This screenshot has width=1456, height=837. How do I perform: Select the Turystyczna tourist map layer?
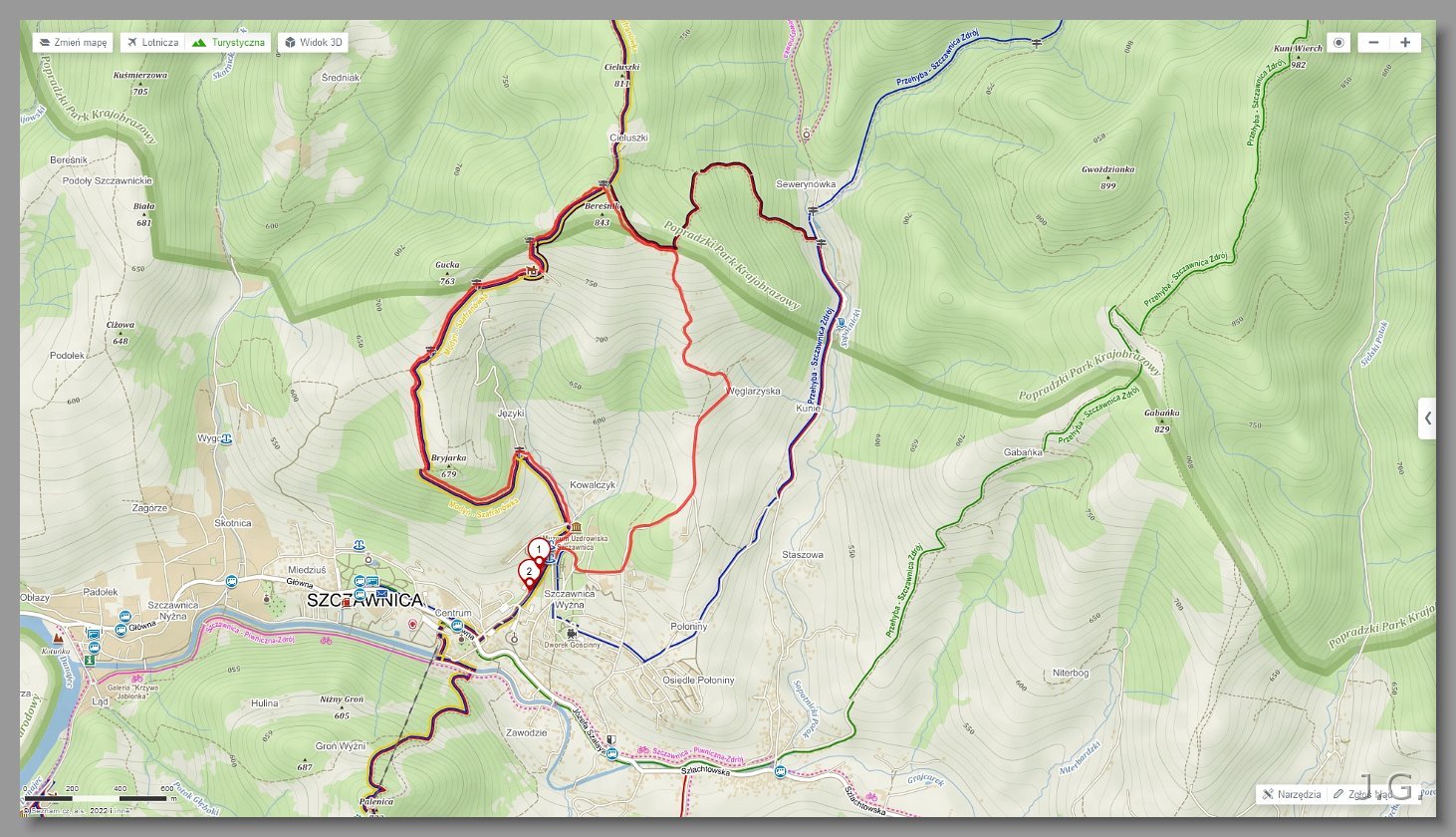click(228, 43)
